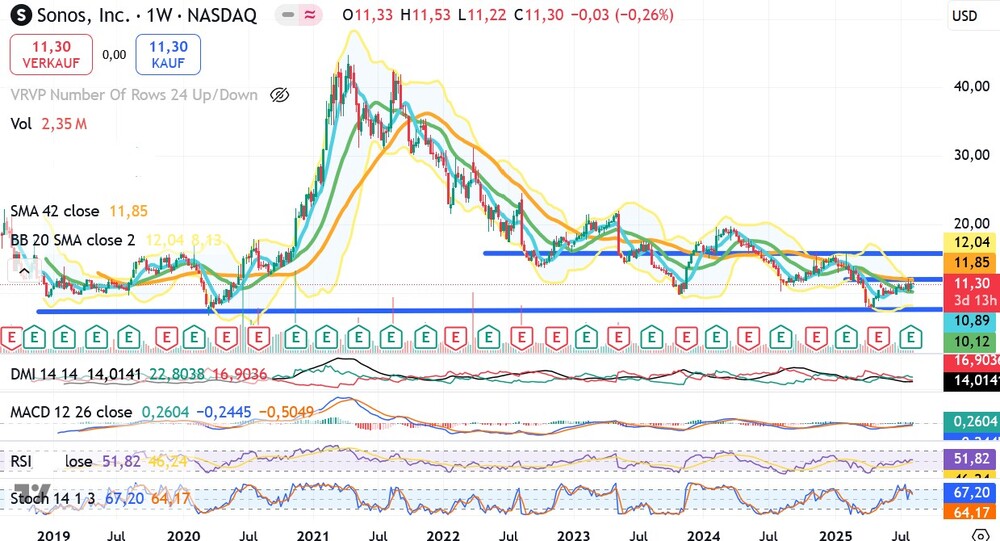Select the VRVP Number Of Rows indicator label
1000x541 pixels.
(x=134, y=95)
